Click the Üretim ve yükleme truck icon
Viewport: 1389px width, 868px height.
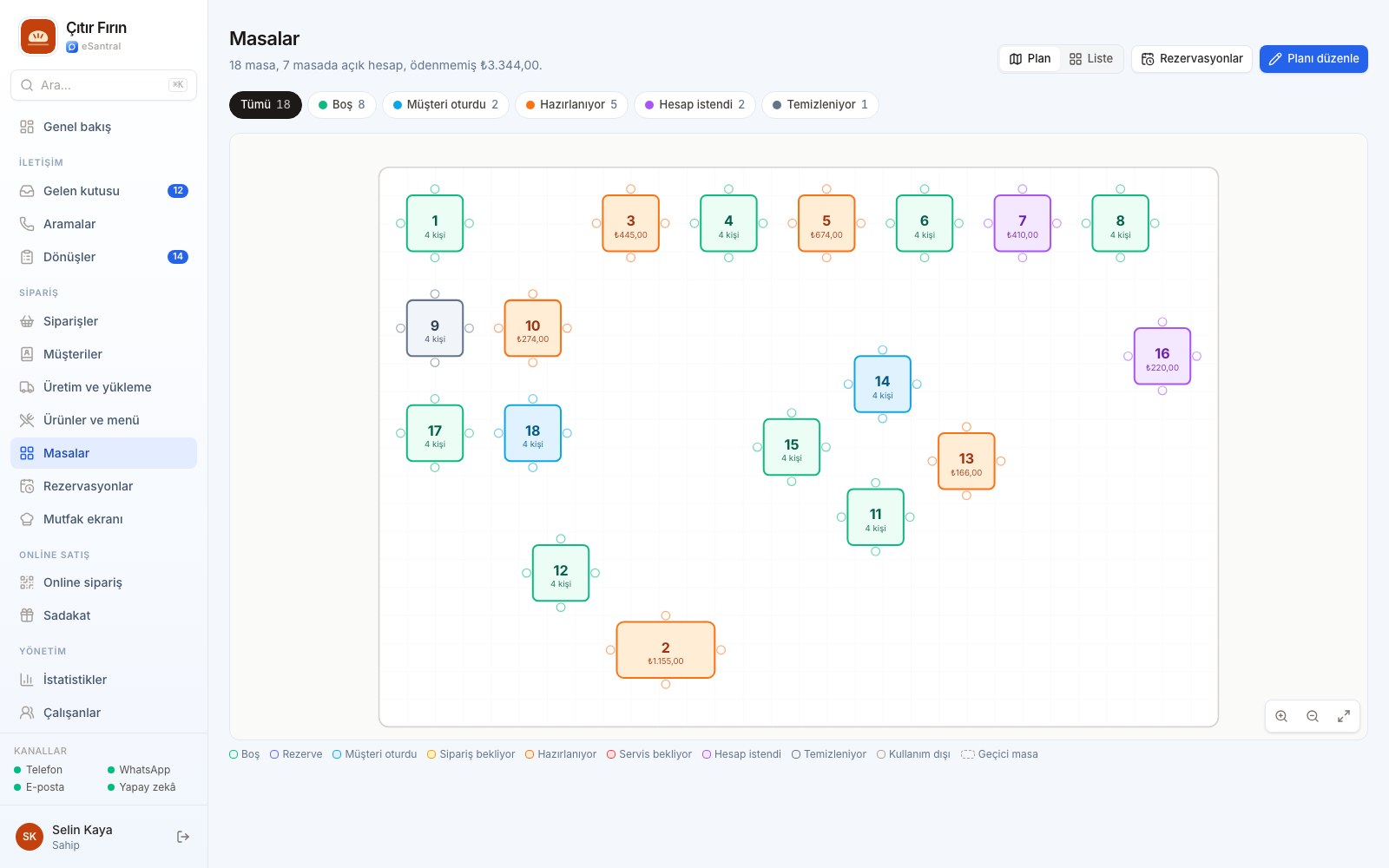[x=27, y=387]
